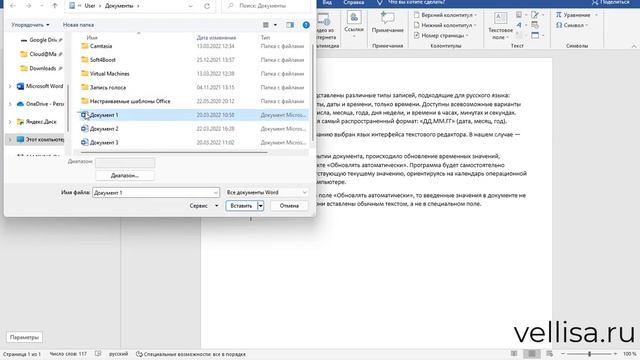Expand the OneDrive tree node
640x360 pixels.
(10, 104)
